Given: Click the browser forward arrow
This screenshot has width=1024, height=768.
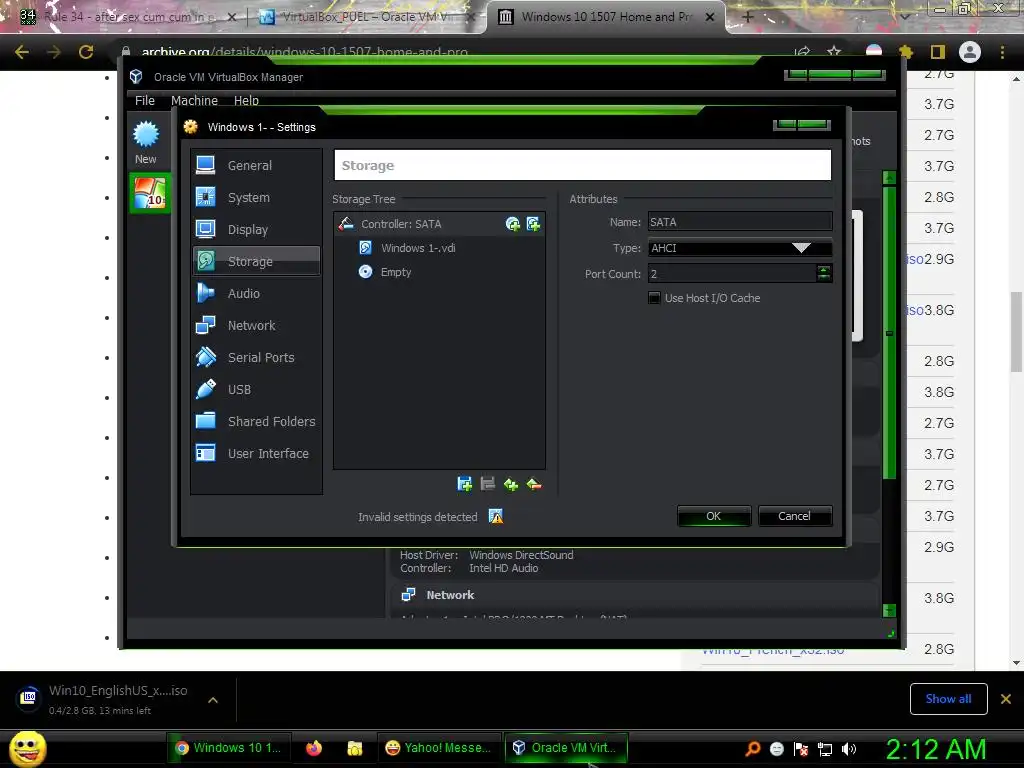Looking at the screenshot, I should 54,52.
